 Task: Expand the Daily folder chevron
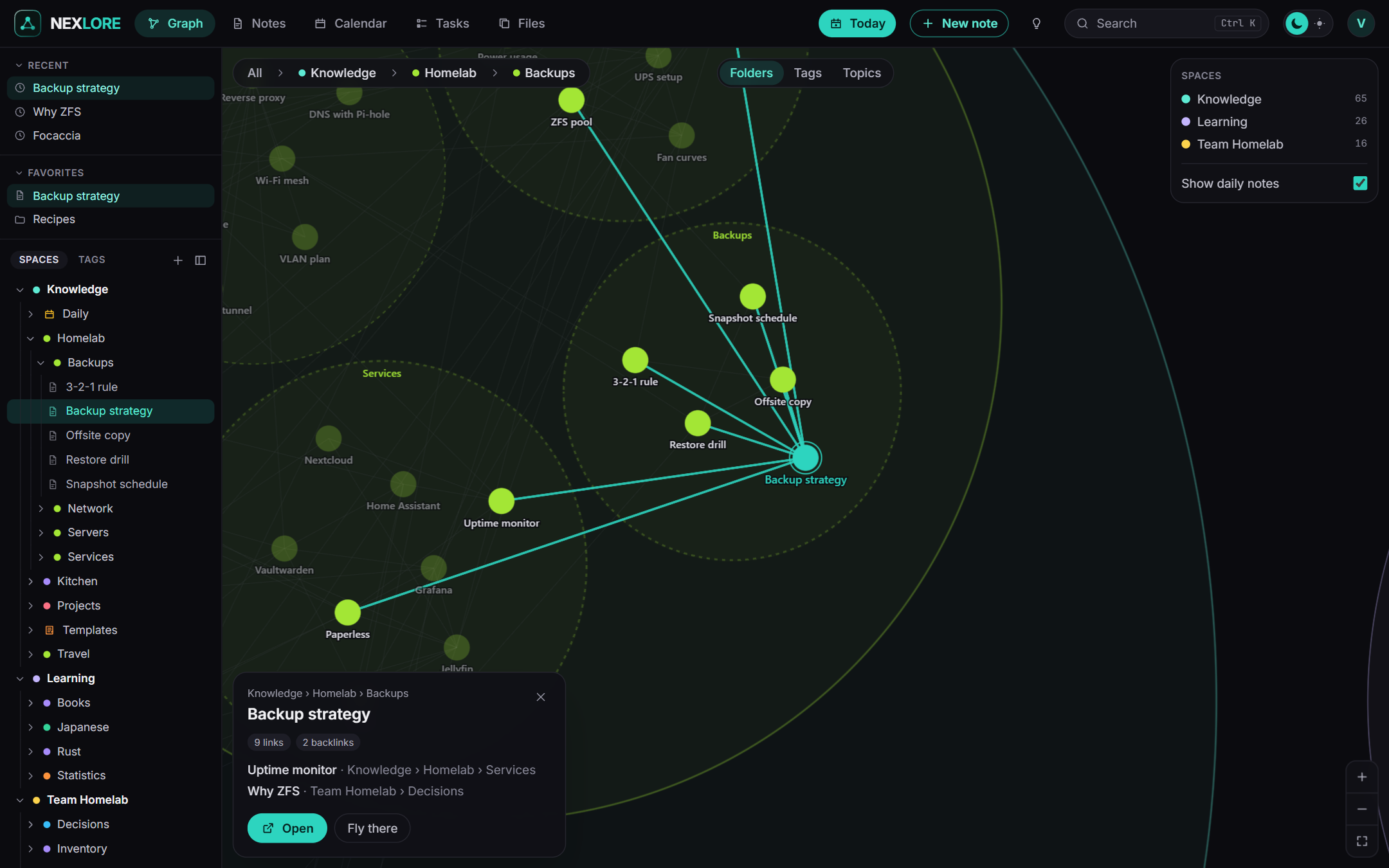click(30, 314)
